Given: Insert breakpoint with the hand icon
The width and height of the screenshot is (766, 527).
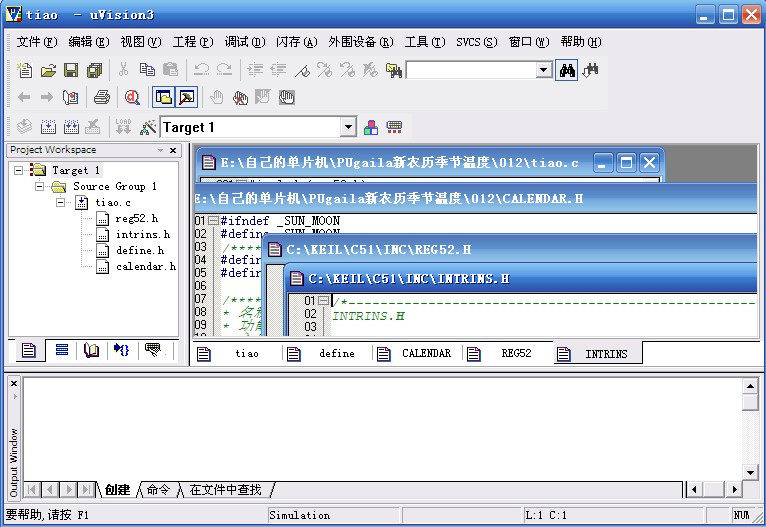Looking at the screenshot, I should coord(216,97).
